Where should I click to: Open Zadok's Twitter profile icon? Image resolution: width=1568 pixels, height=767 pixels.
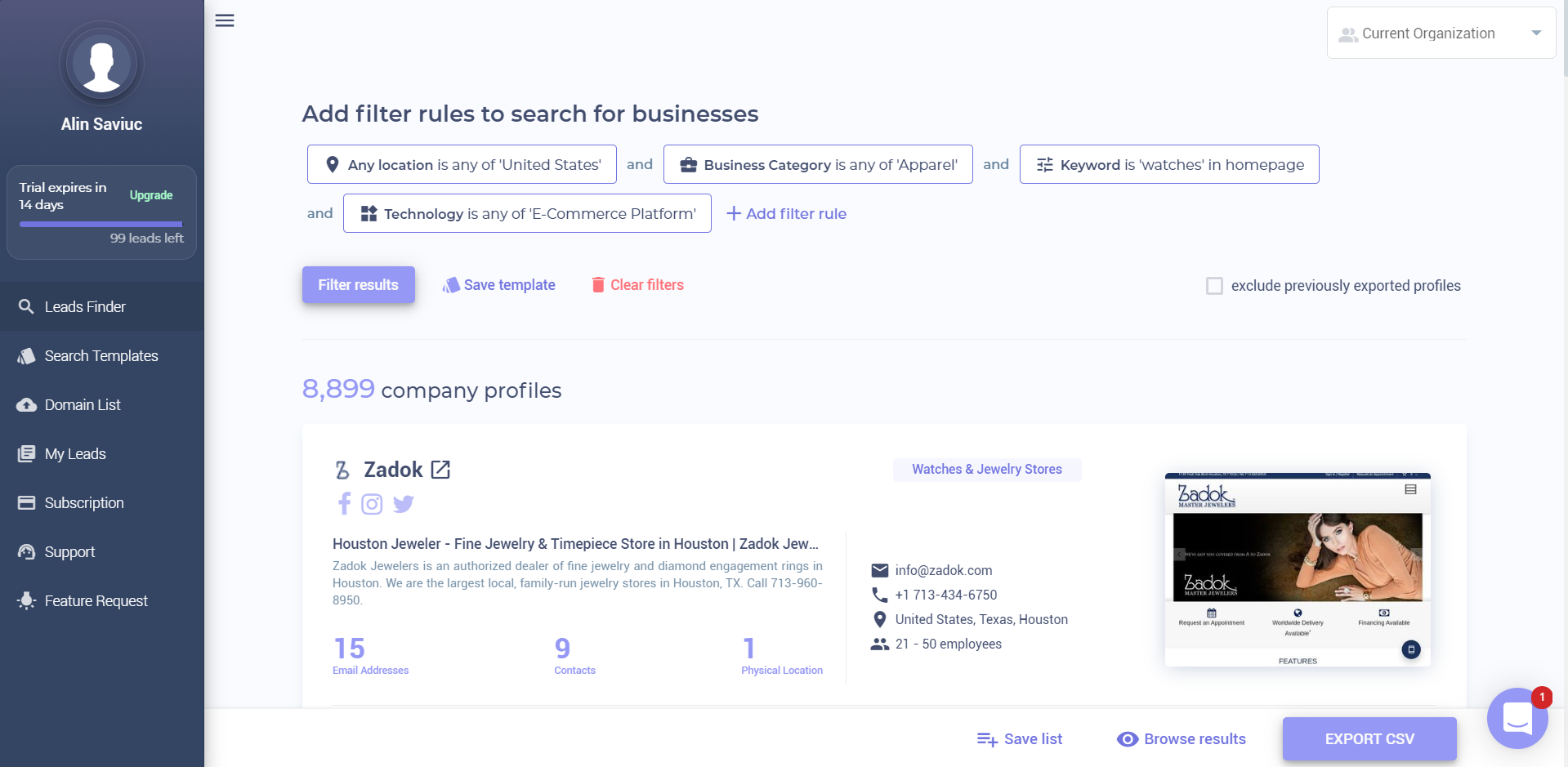403,504
